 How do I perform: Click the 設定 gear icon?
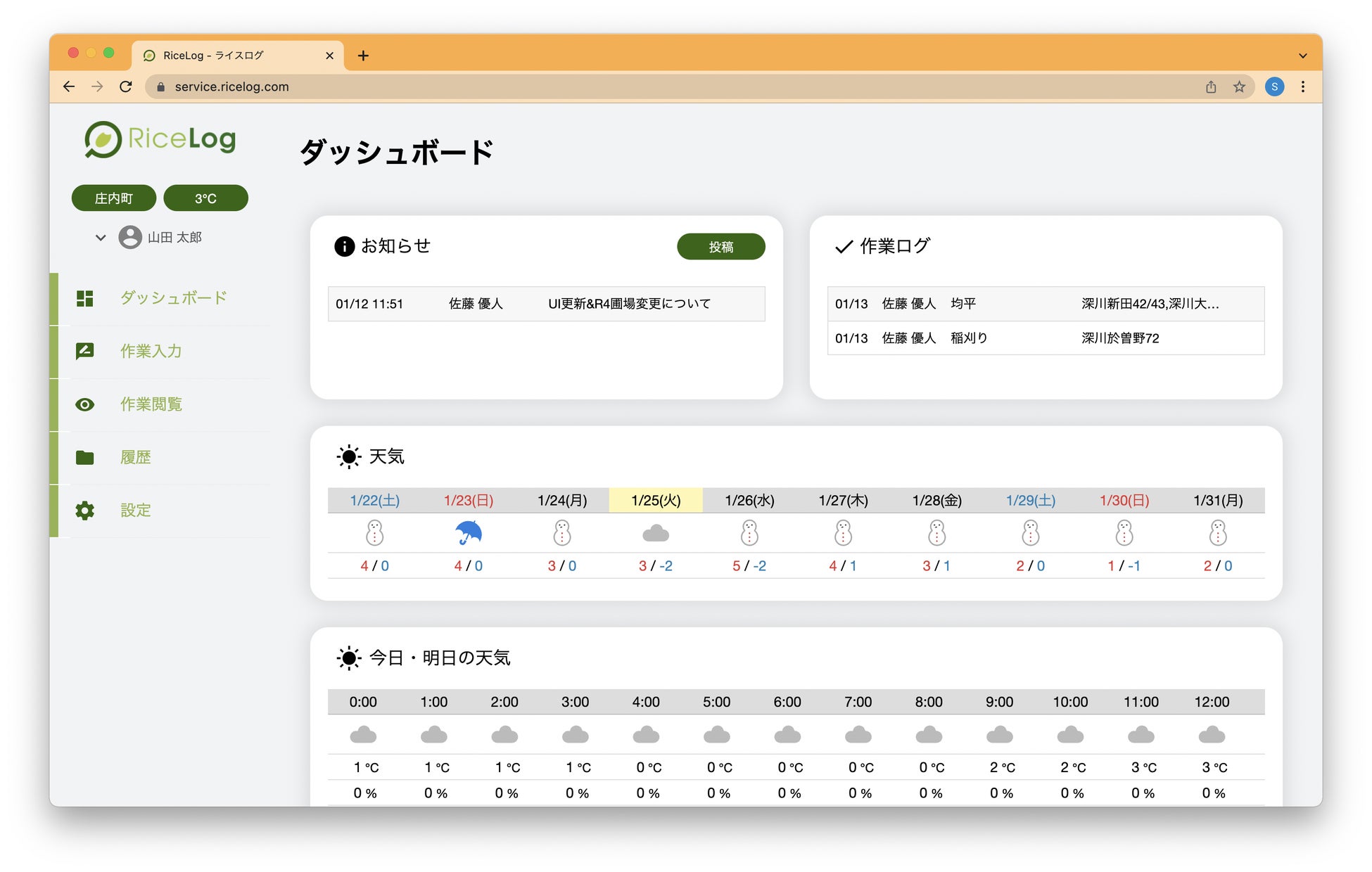pos(85,511)
